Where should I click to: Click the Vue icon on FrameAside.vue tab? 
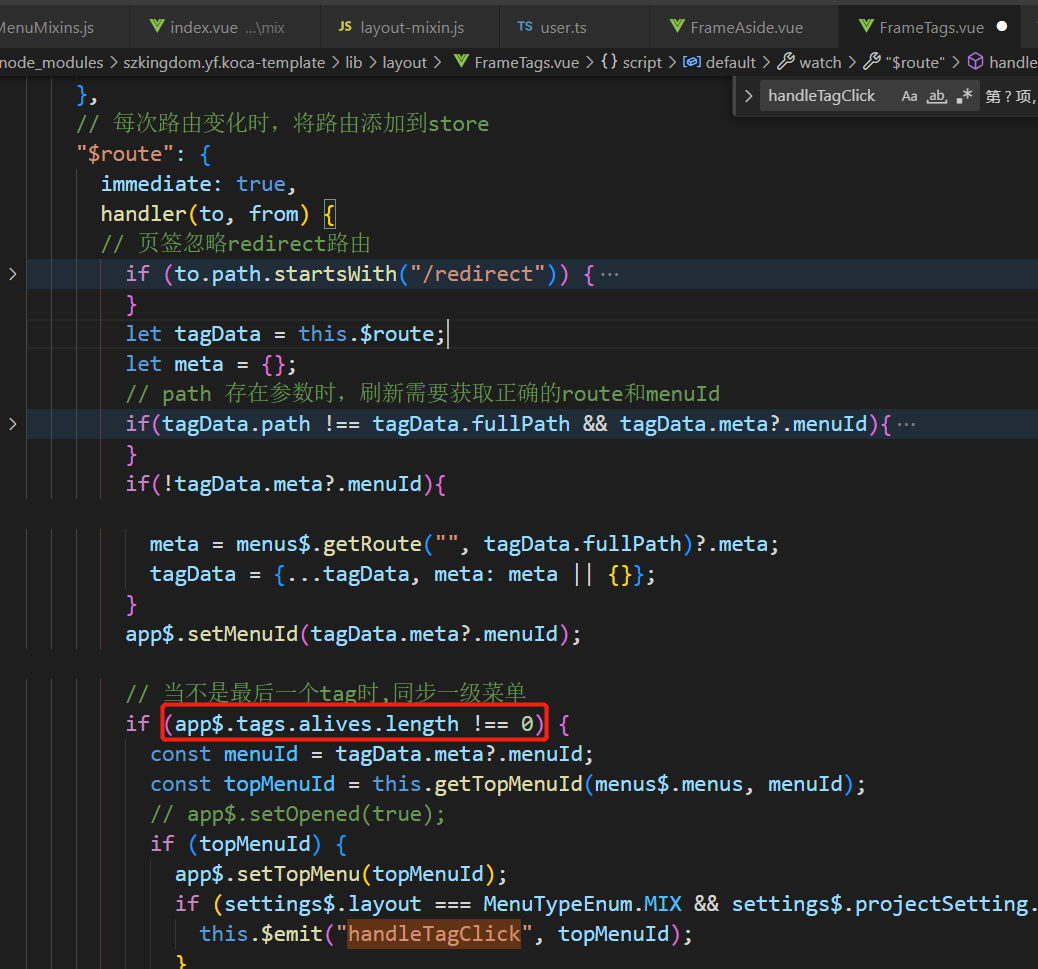click(x=675, y=27)
